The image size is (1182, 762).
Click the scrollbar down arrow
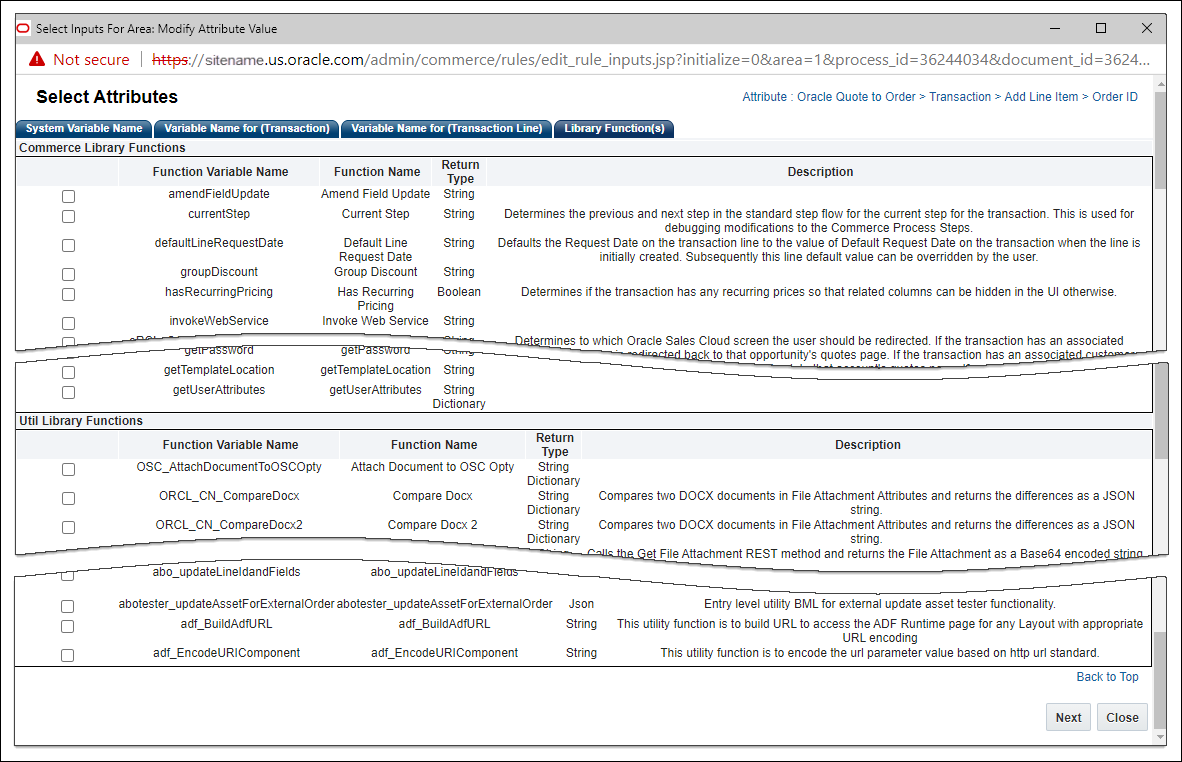click(x=1159, y=737)
